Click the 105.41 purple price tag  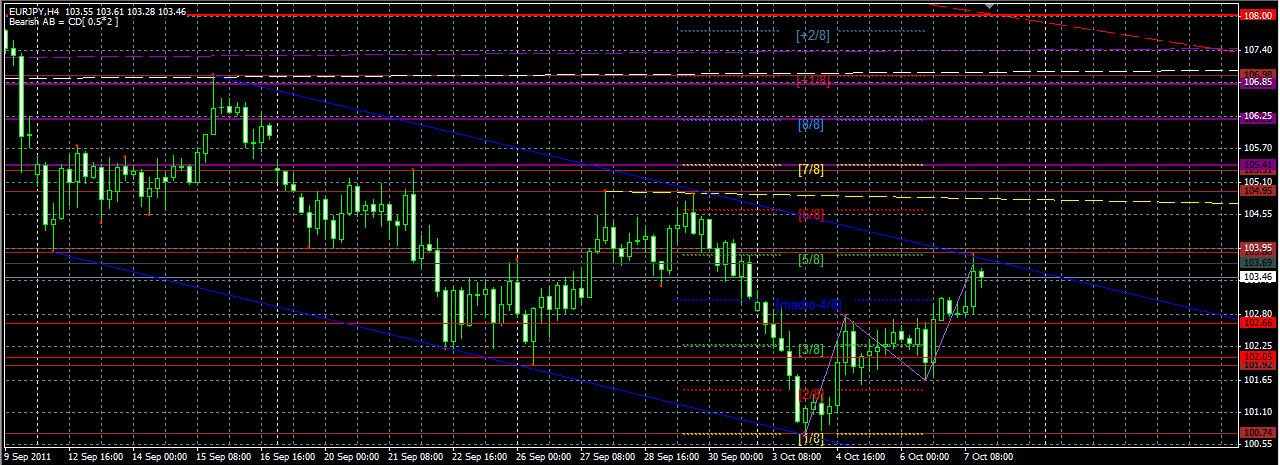pyautogui.click(x=1258, y=164)
